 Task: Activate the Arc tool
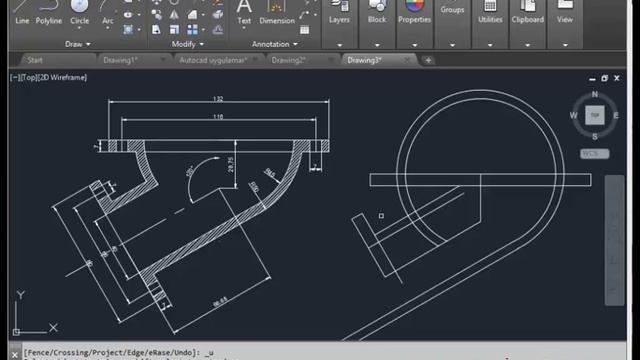point(107,12)
